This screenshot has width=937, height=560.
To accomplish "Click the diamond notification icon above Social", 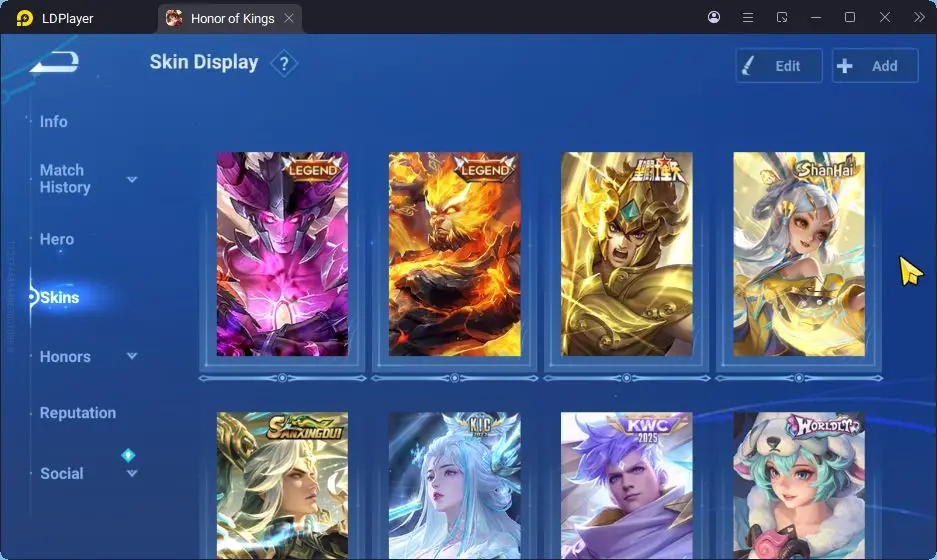I will (128, 455).
